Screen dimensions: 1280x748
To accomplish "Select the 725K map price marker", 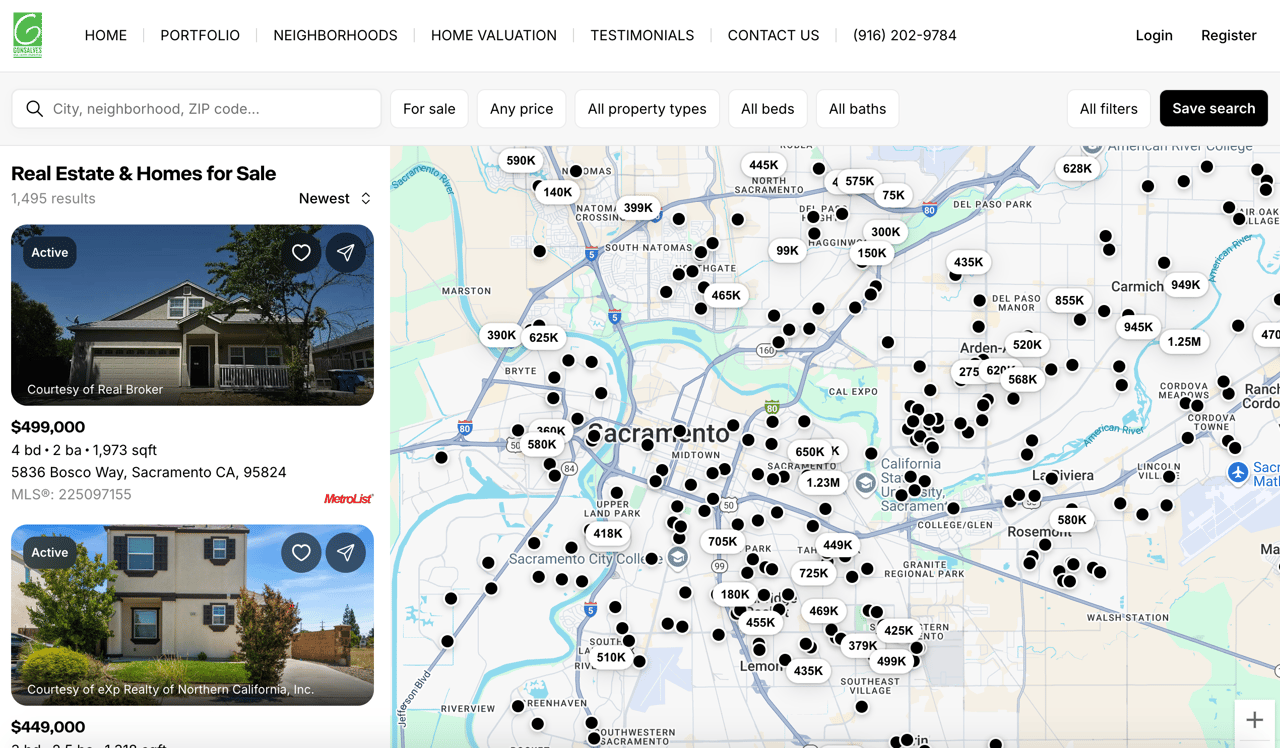I will 814,573.
